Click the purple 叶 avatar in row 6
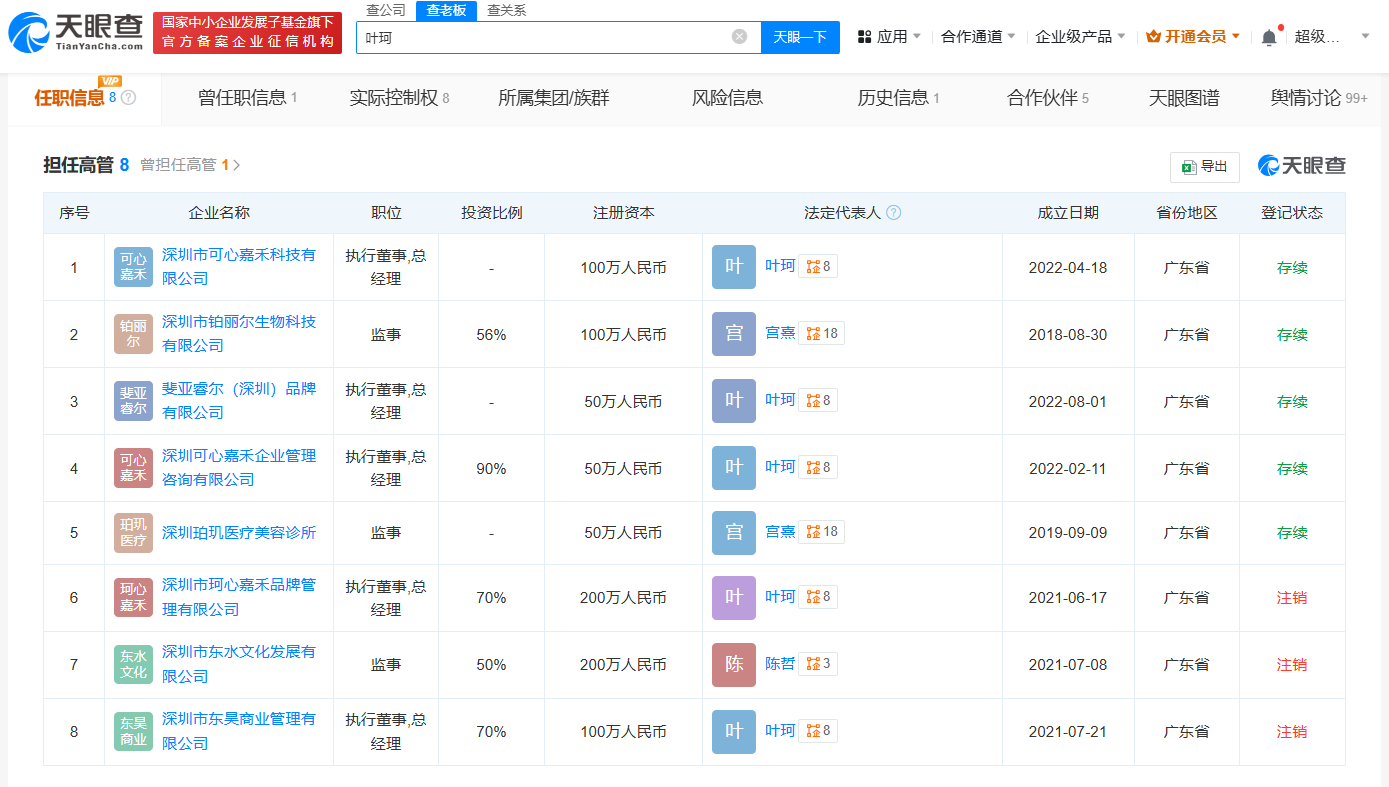The width and height of the screenshot is (1389, 787). 734,598
